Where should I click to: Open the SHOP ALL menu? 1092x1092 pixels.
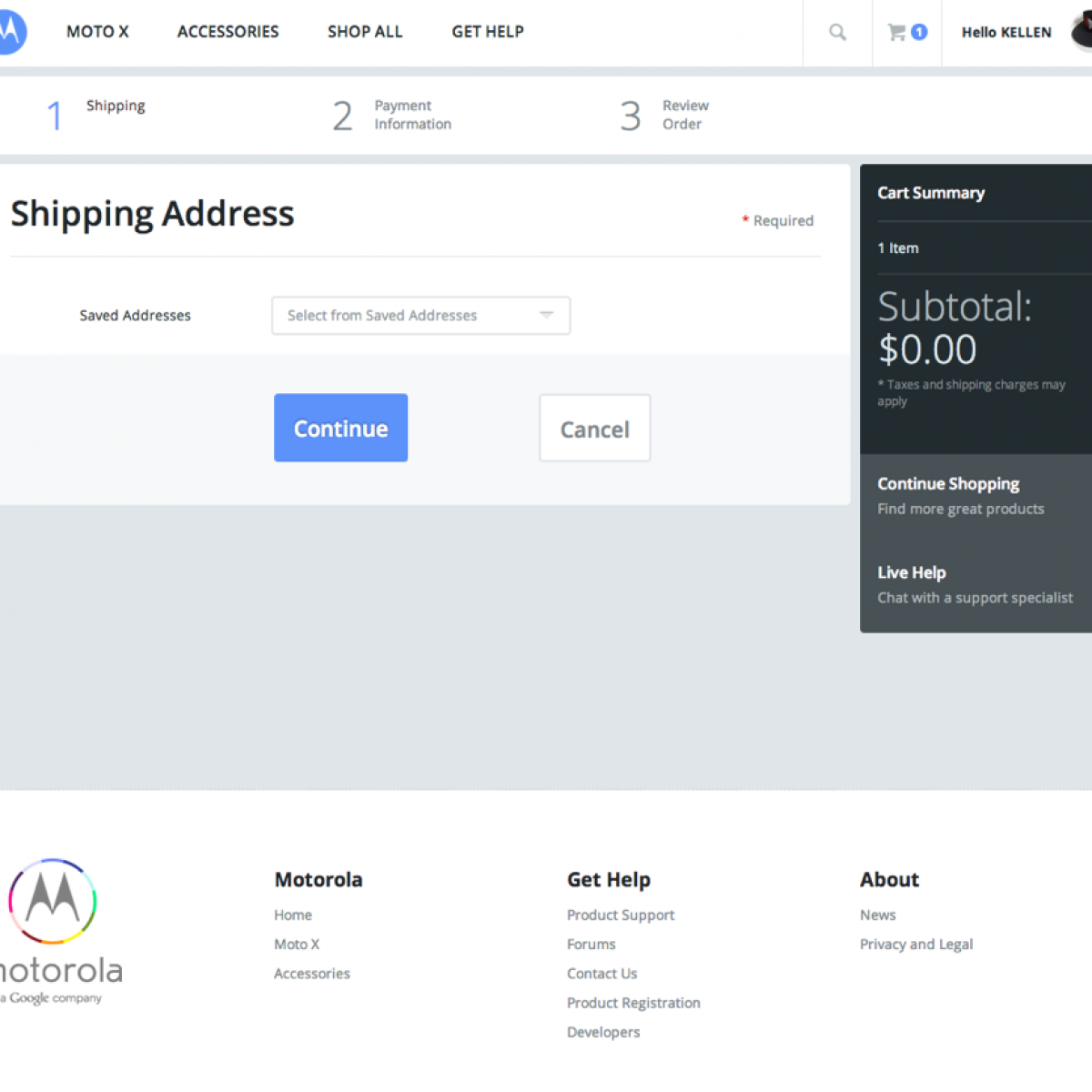pyautogui.click(x=365, y=32)
